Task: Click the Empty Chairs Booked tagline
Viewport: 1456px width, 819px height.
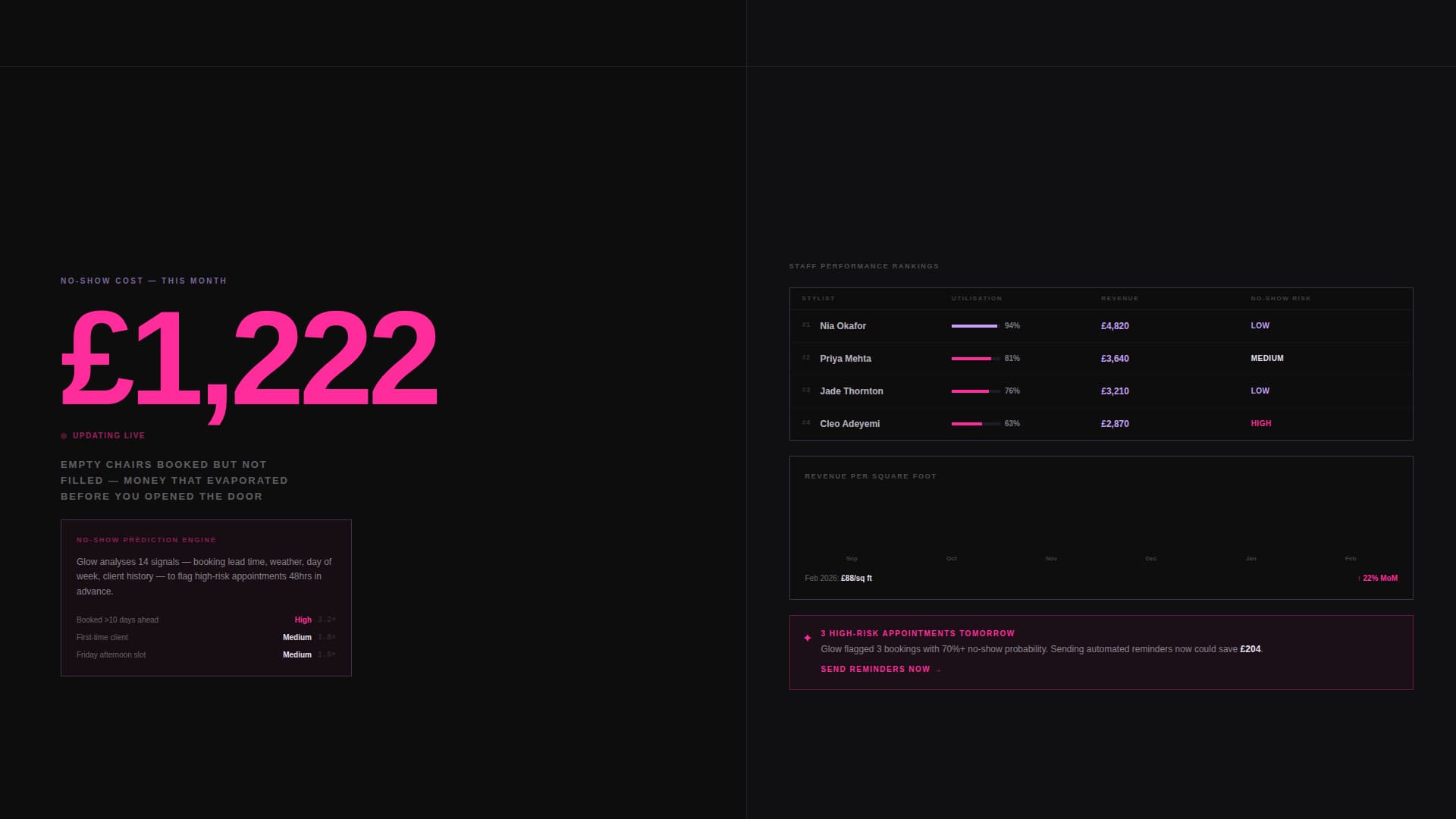Action: (174, 481)
